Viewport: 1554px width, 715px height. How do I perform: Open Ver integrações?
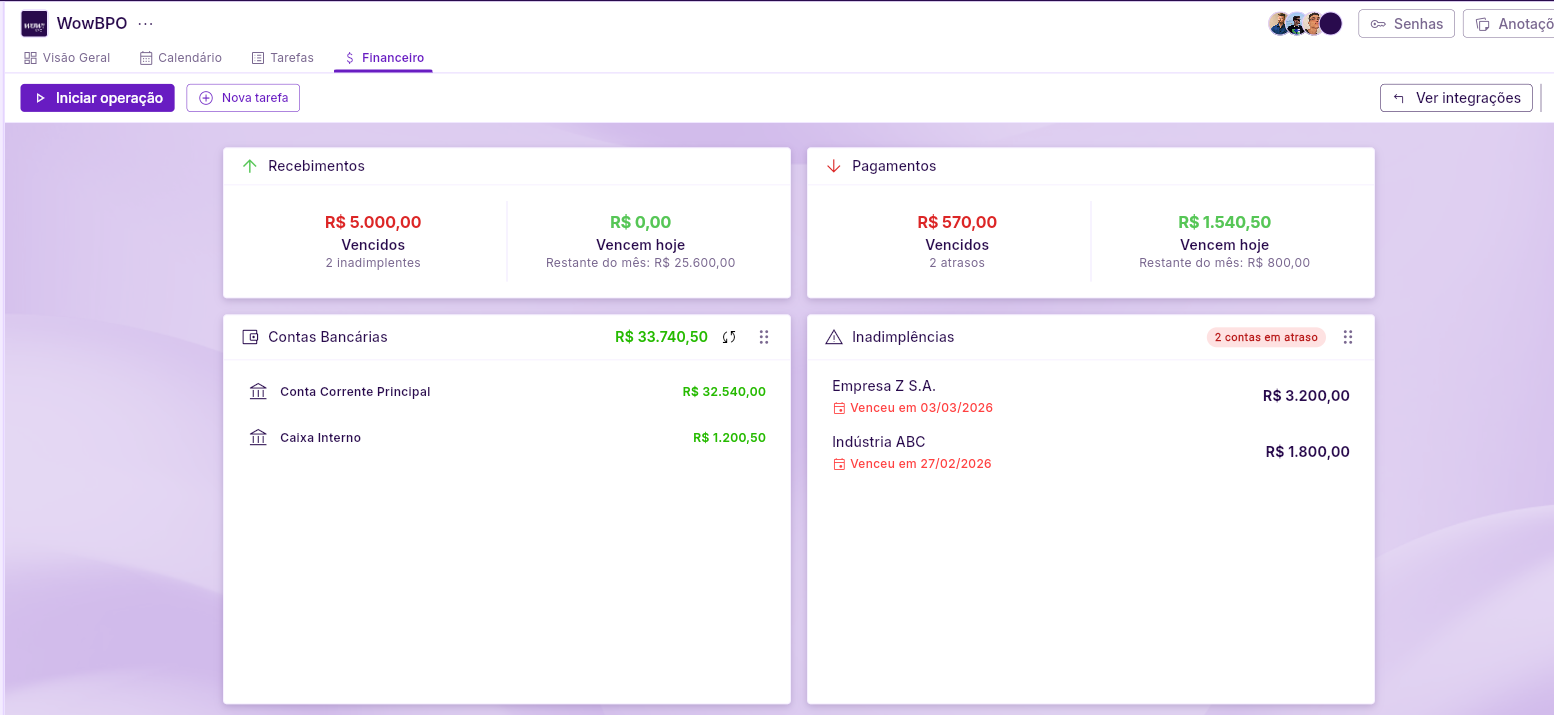(1456, 98)
